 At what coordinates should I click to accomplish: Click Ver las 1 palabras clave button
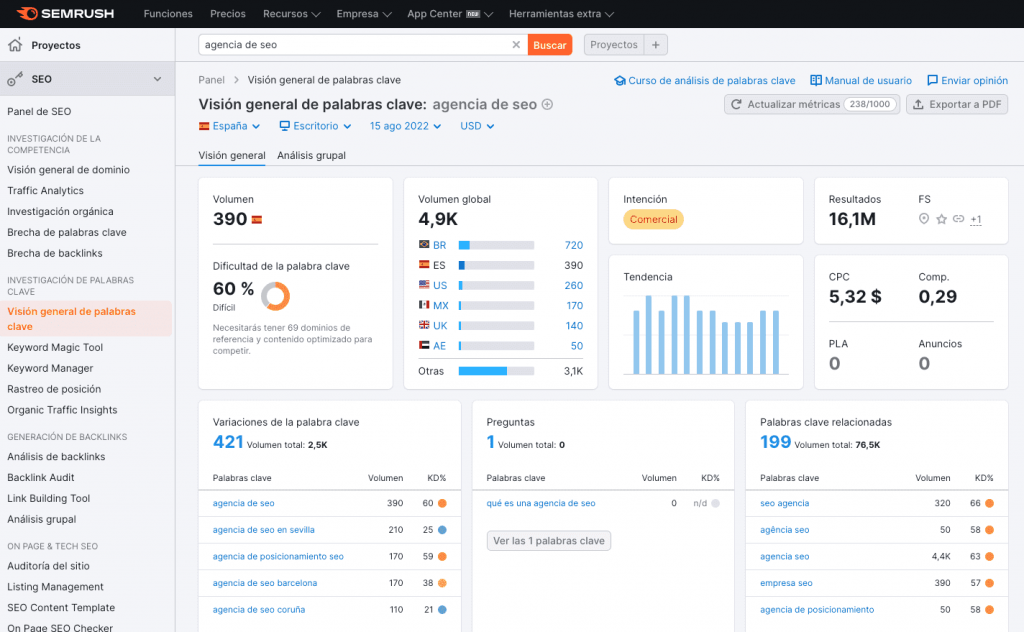(x=549, y=541)
